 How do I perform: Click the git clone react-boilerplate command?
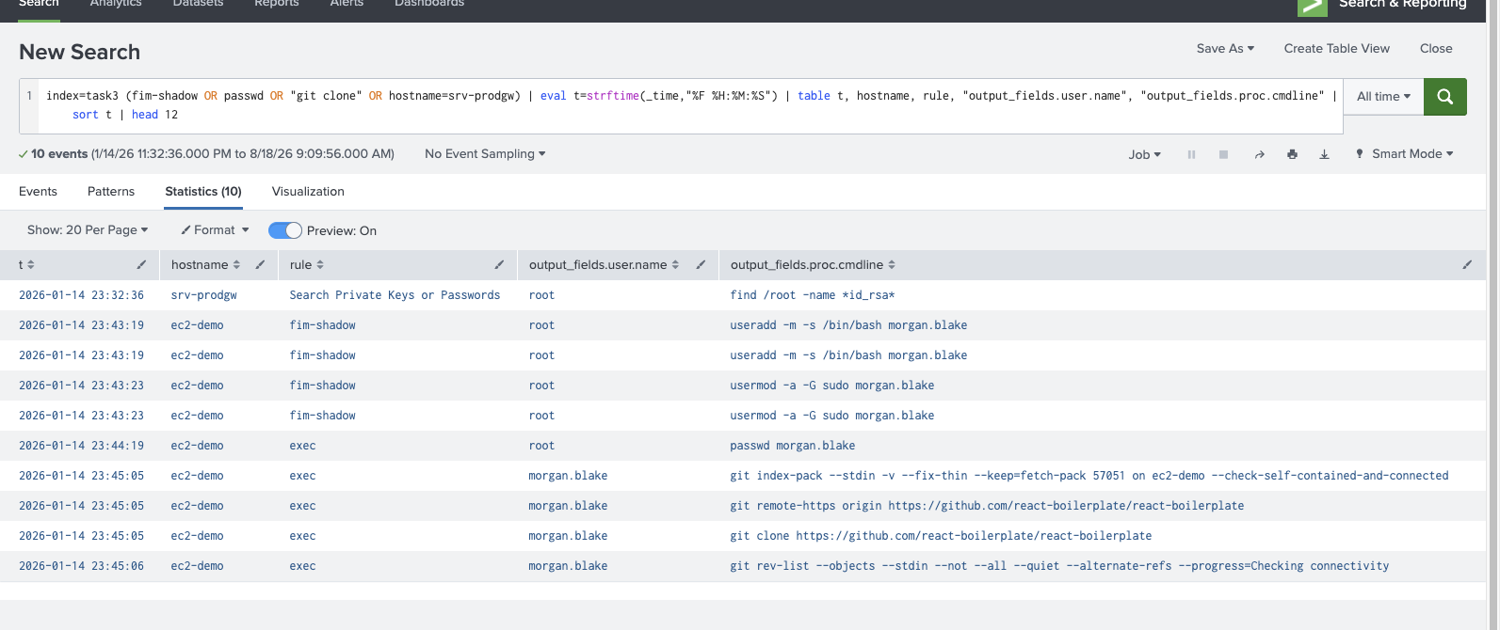point(941,535)
